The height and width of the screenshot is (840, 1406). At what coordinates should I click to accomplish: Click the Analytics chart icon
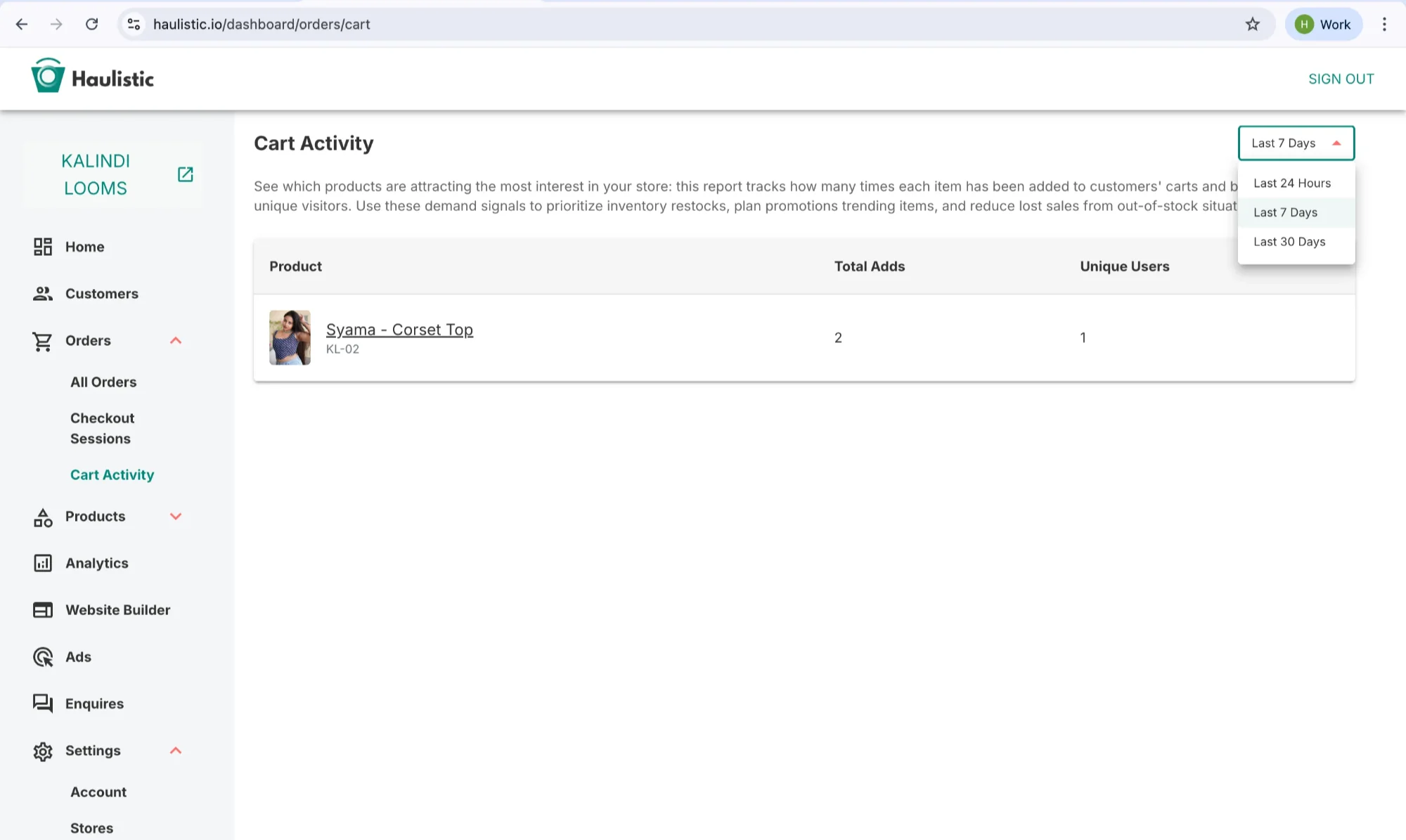pyautogui.click(x=43, y=563)
